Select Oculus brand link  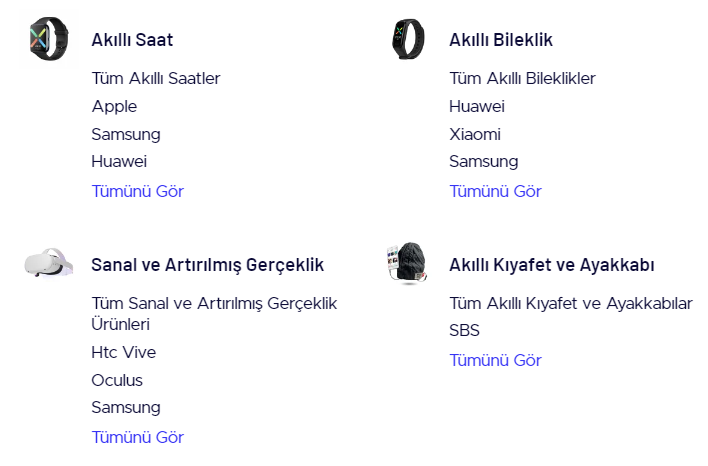117,380
